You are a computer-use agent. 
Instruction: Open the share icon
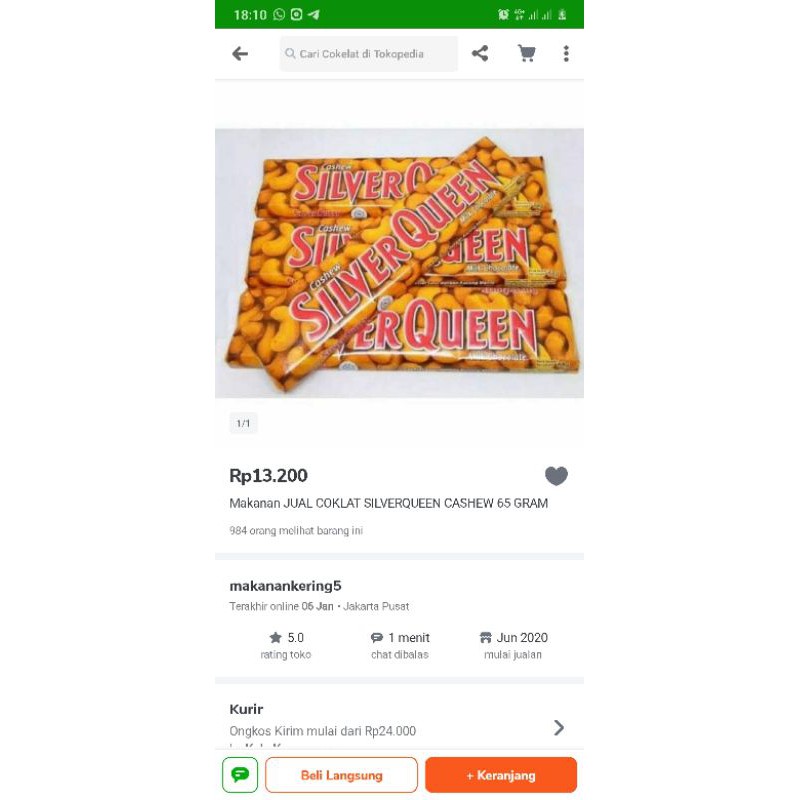tap(480, 54)
